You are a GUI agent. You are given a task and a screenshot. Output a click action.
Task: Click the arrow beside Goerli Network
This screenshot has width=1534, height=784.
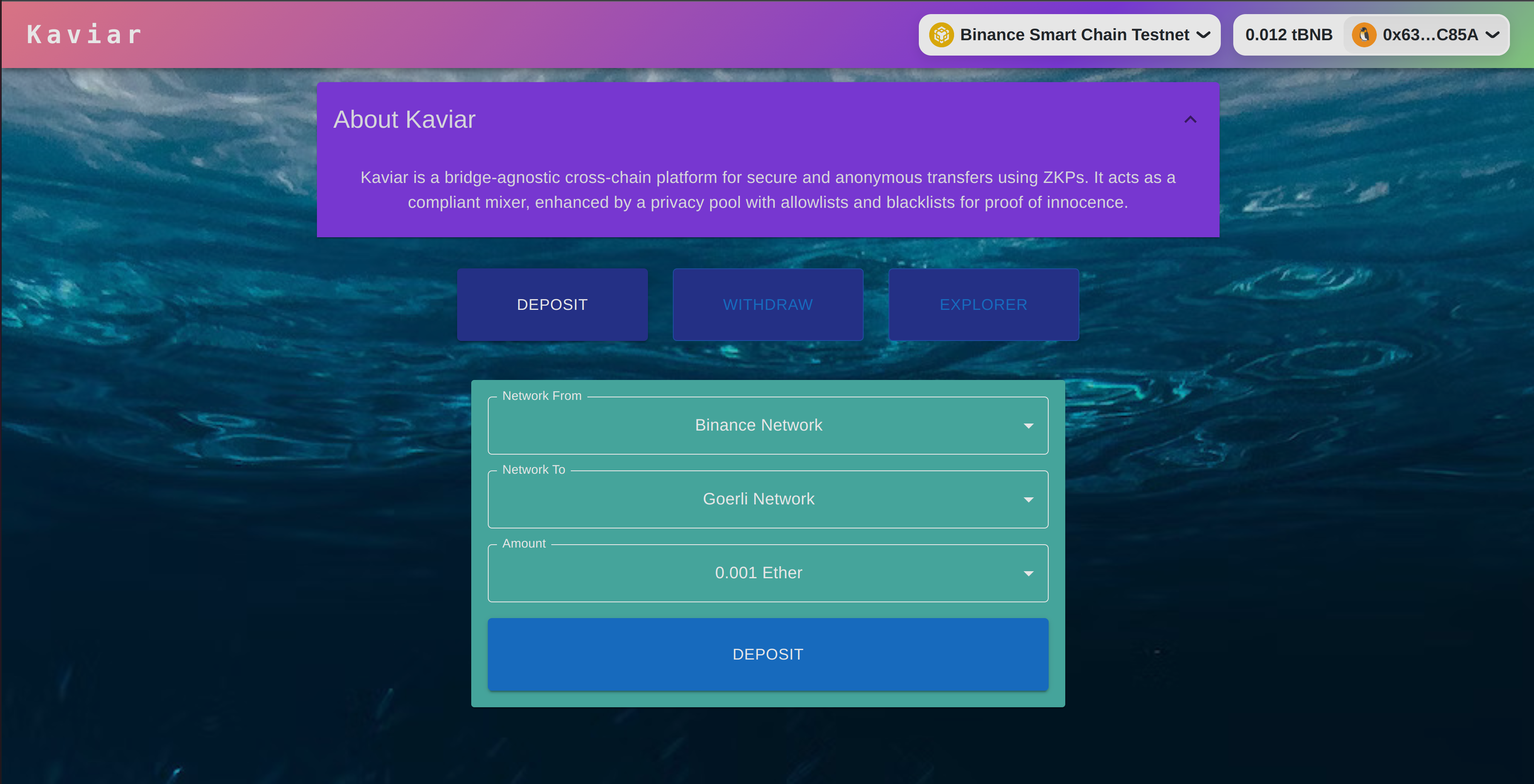[x=1028, y=499]
